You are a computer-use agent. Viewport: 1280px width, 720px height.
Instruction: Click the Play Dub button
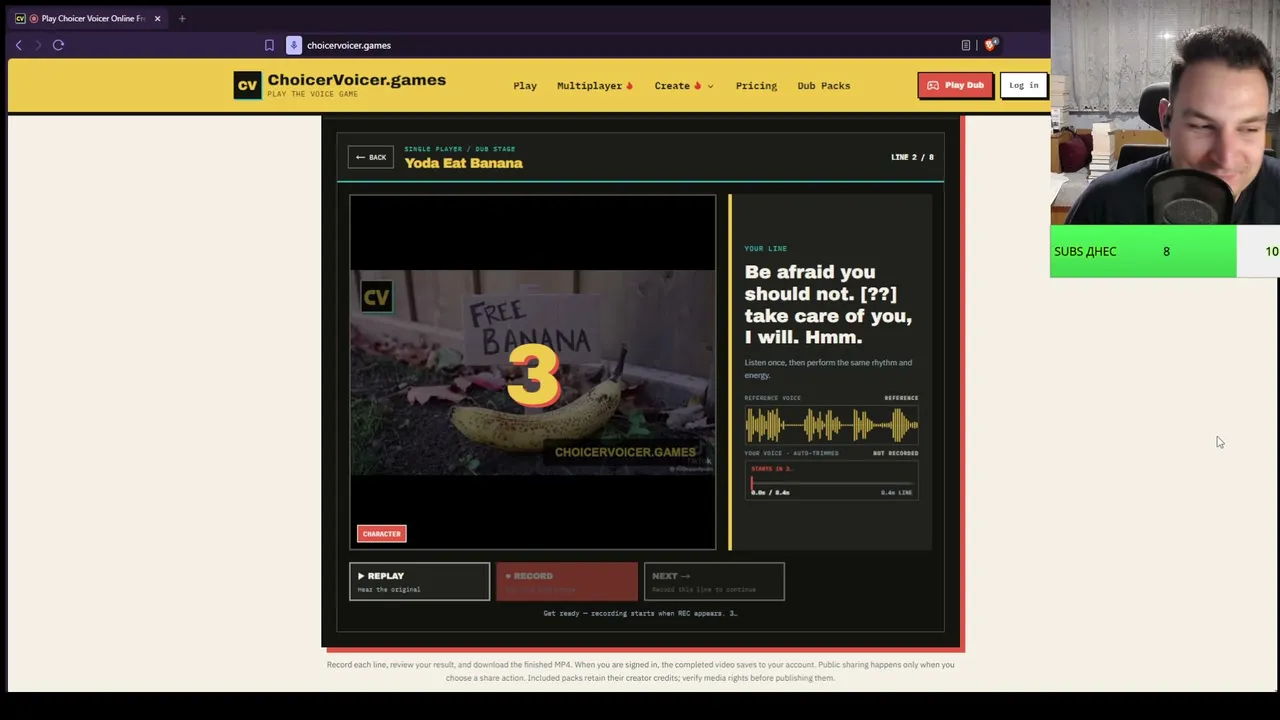pos(955,85)
